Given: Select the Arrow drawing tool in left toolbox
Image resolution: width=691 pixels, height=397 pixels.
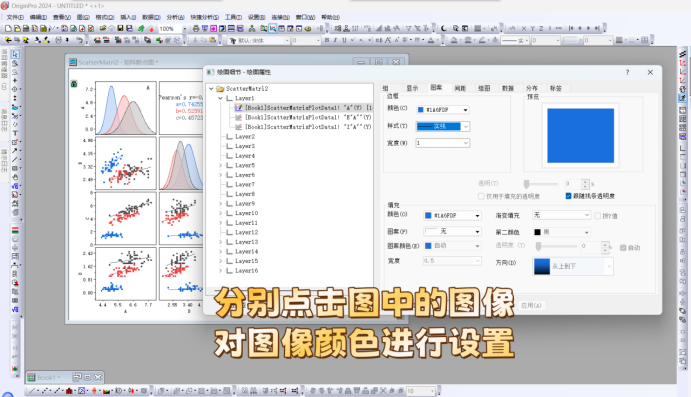Looking at the screenshot, I should (15, 151).
